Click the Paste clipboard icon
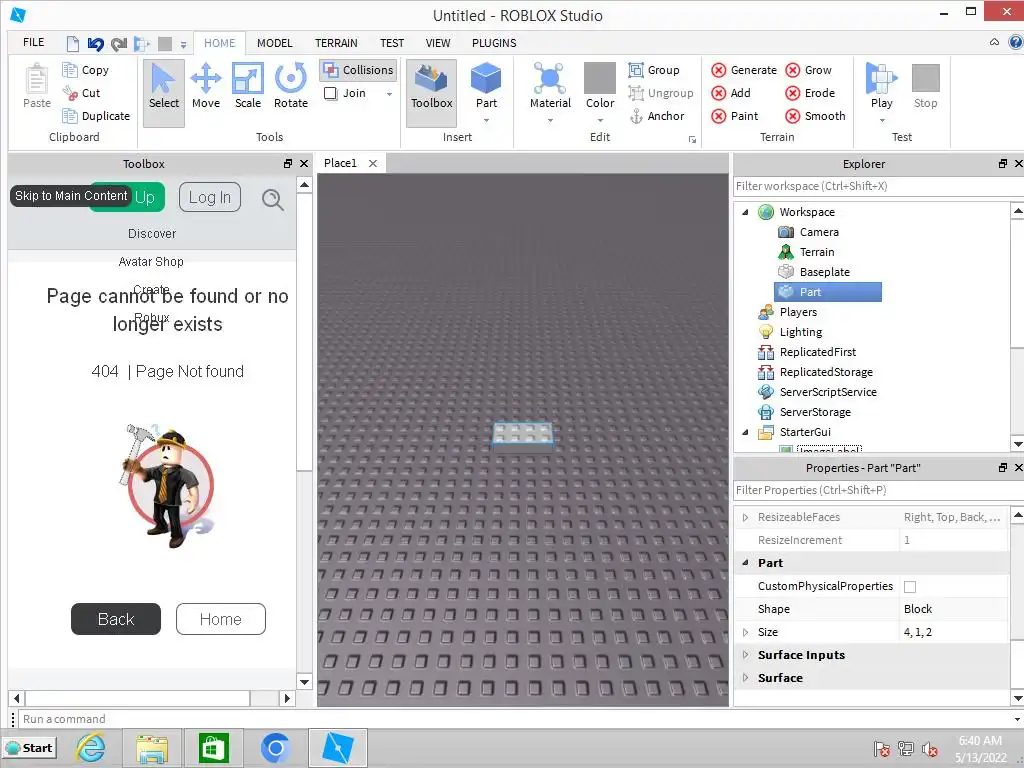The image size is (1024, 768). pyautogui.click(x=37, y=80)
